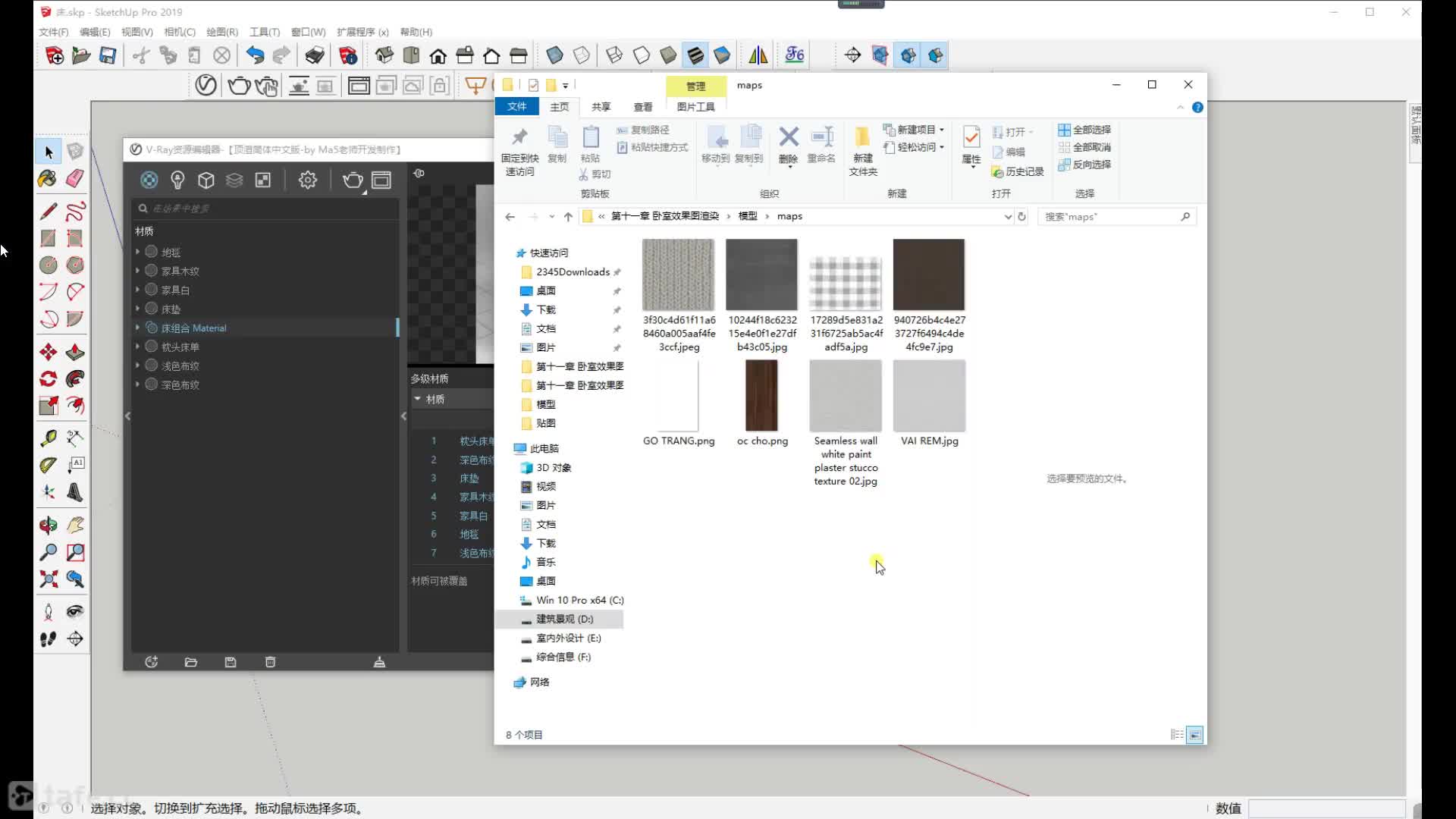This screenshot has height=819, width=1456.
Task: Choose the Orbit tool
Action: pos(48,525)
